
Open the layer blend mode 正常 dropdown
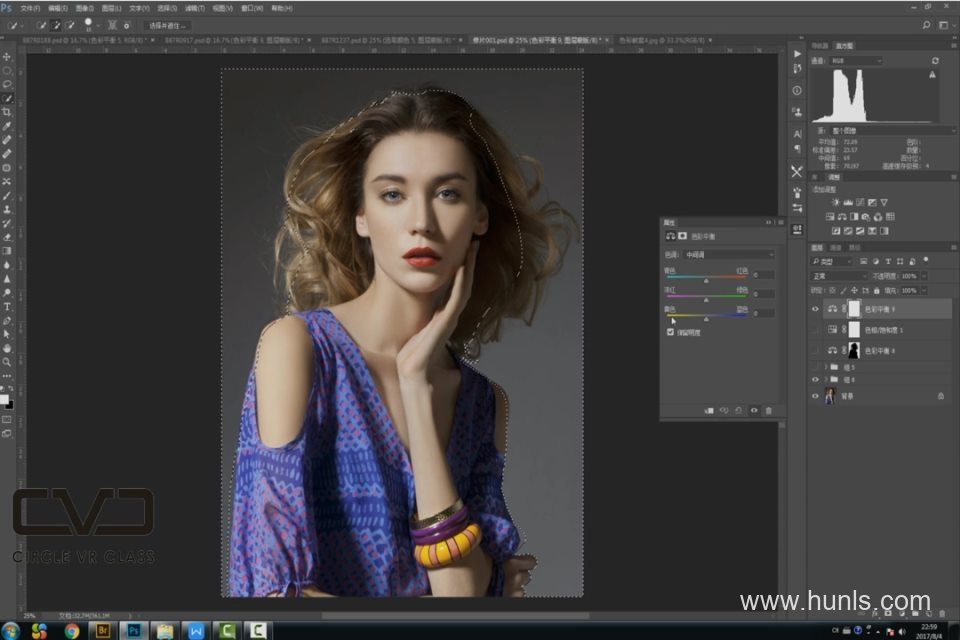tap(838, 276)
